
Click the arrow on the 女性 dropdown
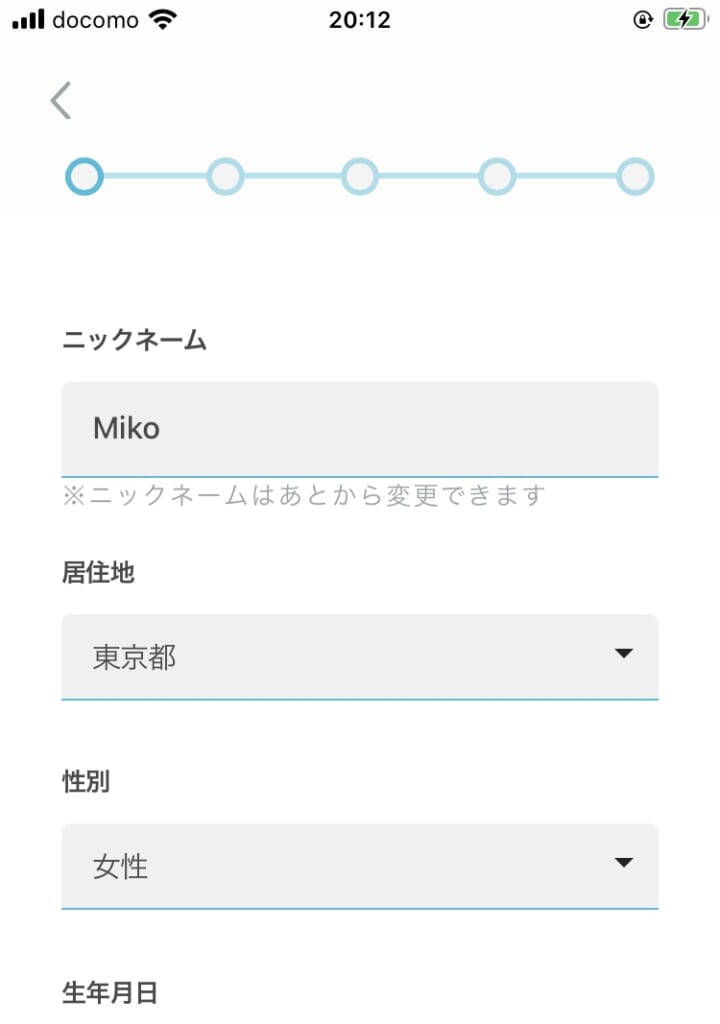624,863
